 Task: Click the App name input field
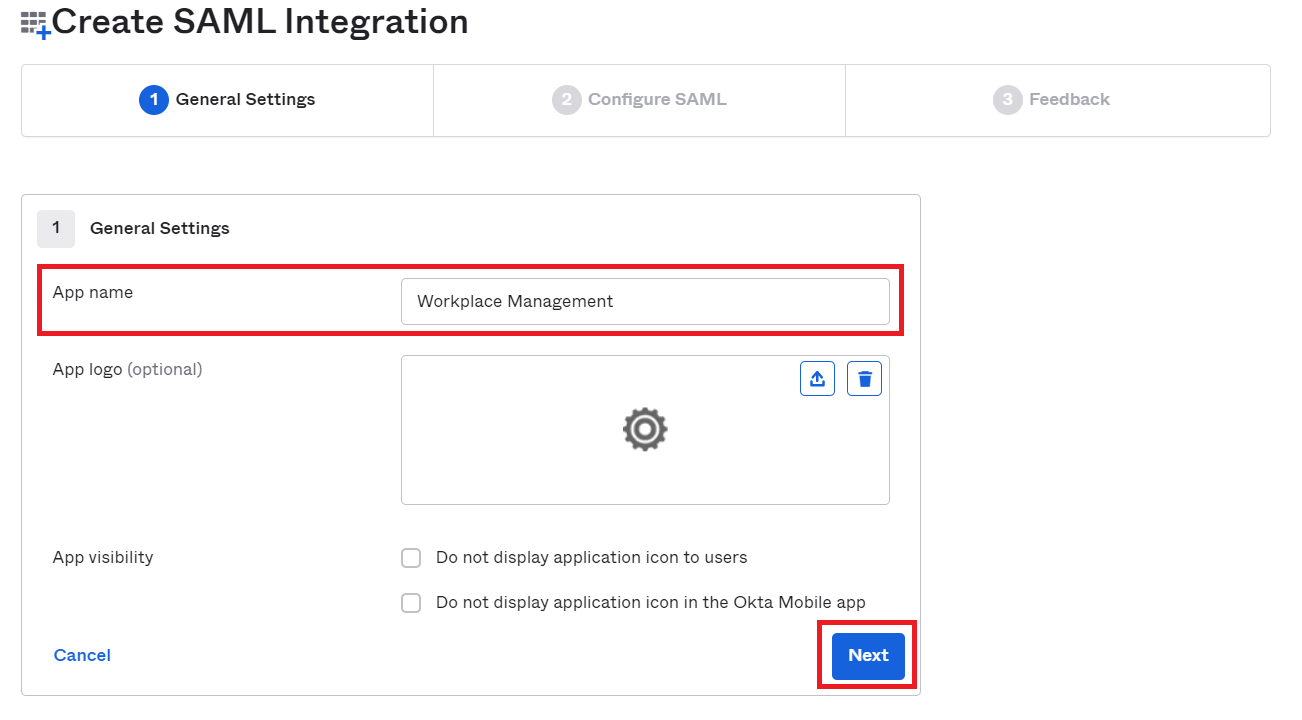645,301
